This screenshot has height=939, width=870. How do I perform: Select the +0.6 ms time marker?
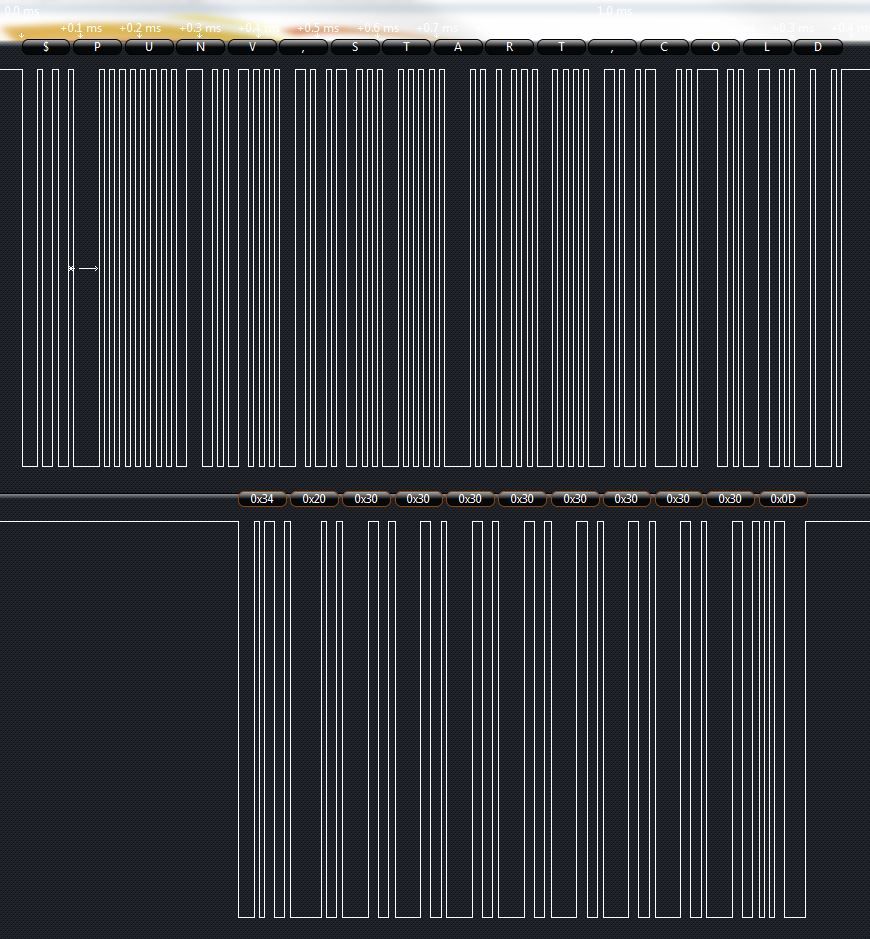pyautogui.click(x=378, y=28)
